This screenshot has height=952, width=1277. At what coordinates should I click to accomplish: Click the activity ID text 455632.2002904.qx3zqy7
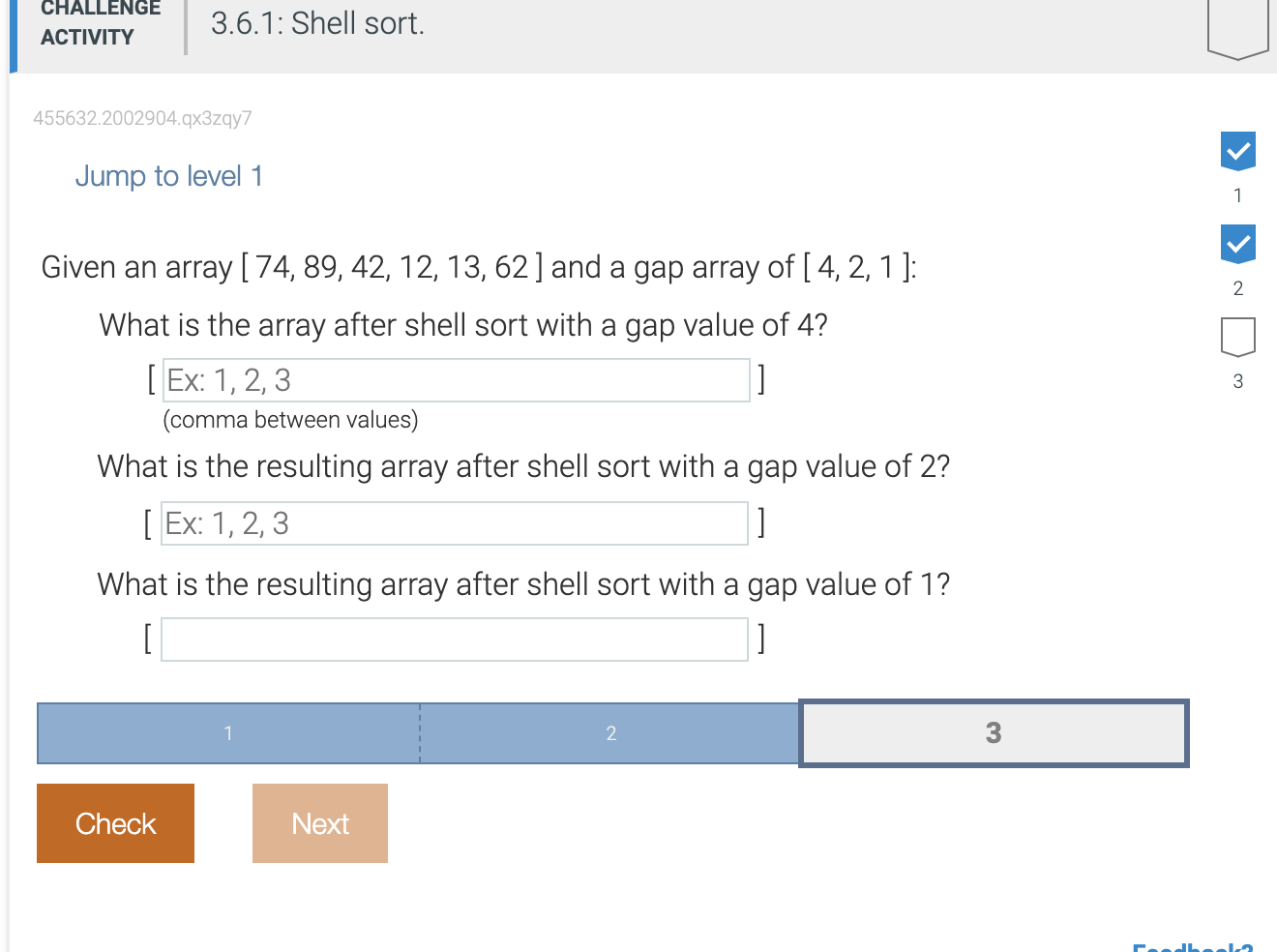click(142, 118)
